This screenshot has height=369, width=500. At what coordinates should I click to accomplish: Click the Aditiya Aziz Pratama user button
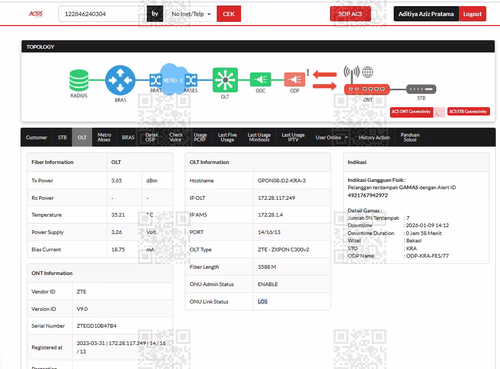click(x=426, y=14)
